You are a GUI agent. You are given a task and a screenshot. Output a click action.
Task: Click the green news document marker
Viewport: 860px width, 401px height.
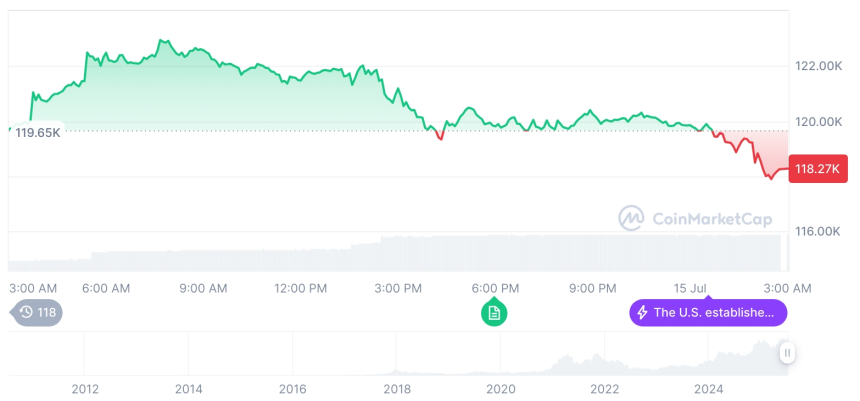click(493, 313)
